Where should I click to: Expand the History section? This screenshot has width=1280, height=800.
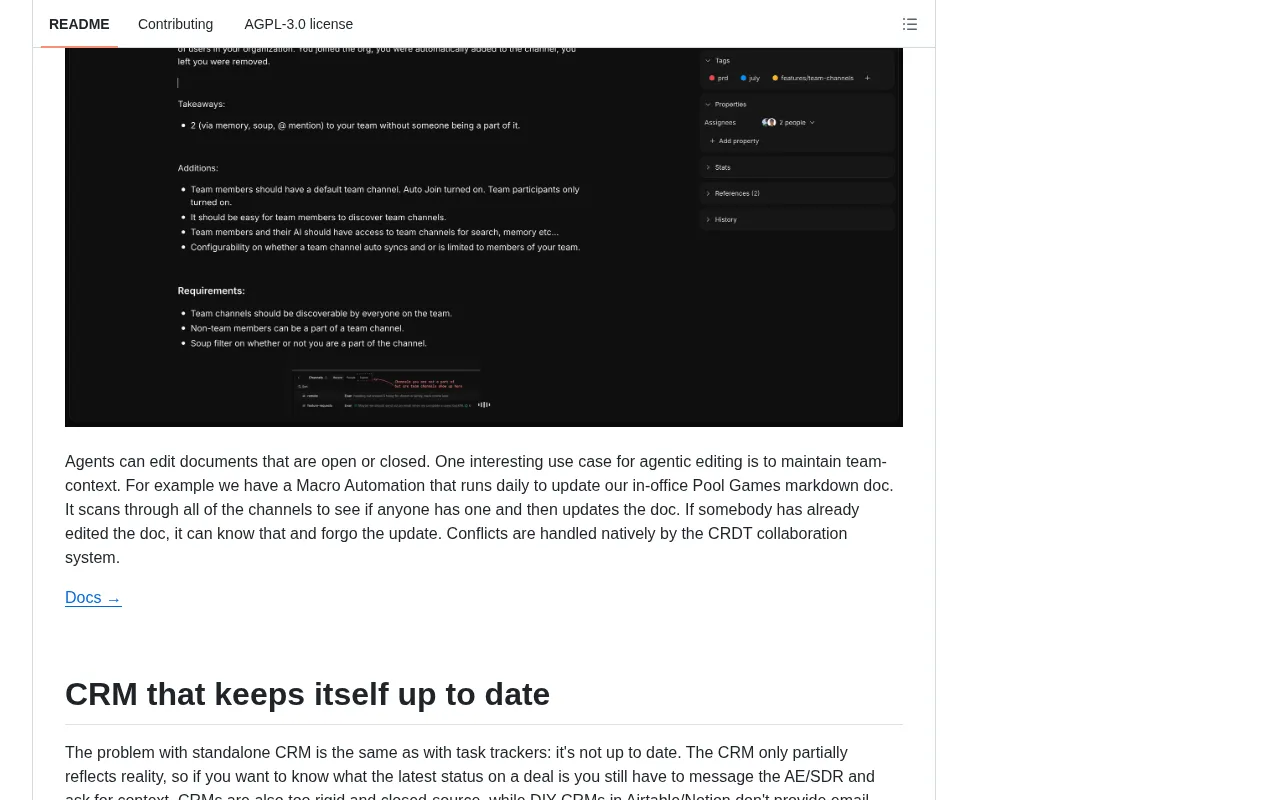pos(797,219)
